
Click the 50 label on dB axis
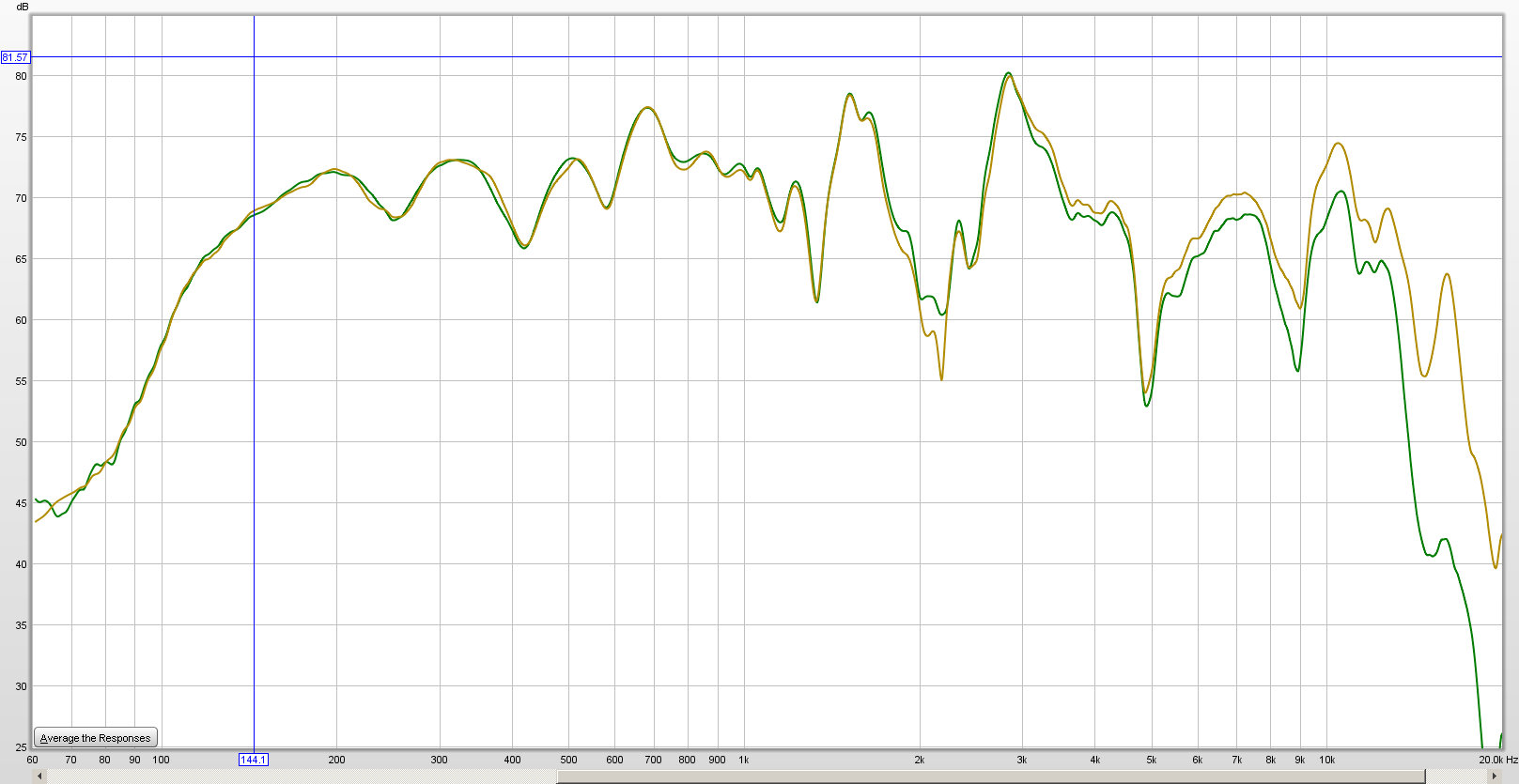point(21,442)
